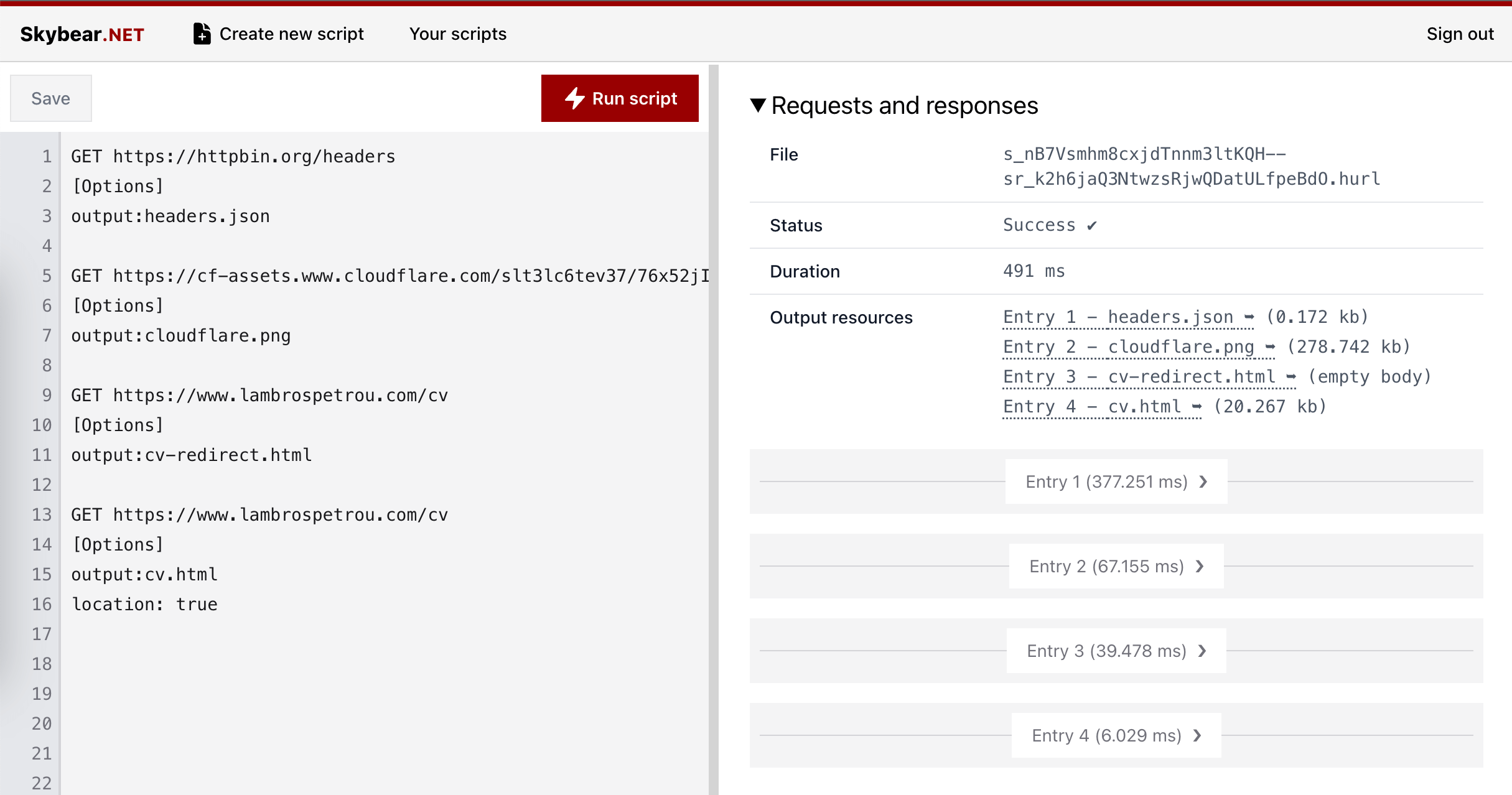Open the export arrow beside cv.html
1512x795 pixels.
point(1198,406)
